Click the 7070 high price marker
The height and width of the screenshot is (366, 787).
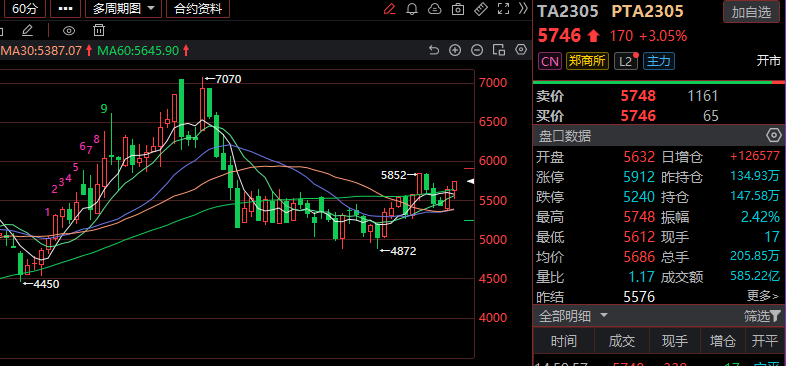[x=222, y=79]
